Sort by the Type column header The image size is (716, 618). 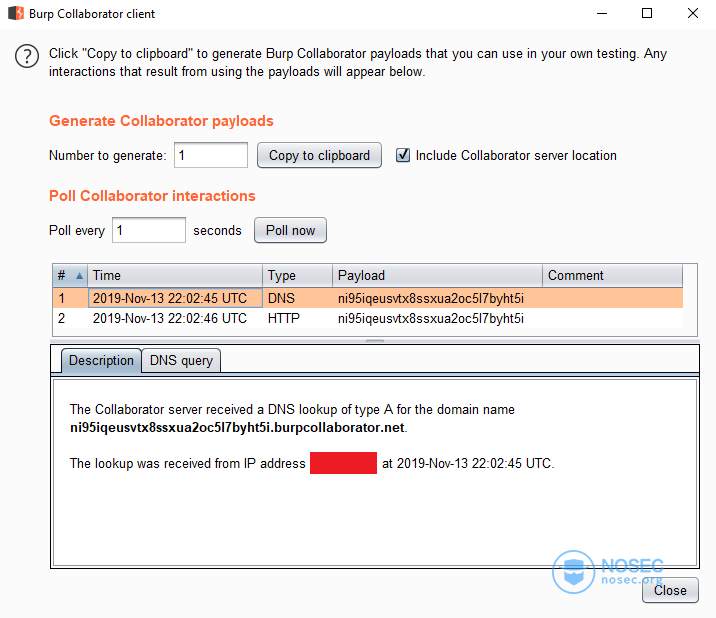297,275
